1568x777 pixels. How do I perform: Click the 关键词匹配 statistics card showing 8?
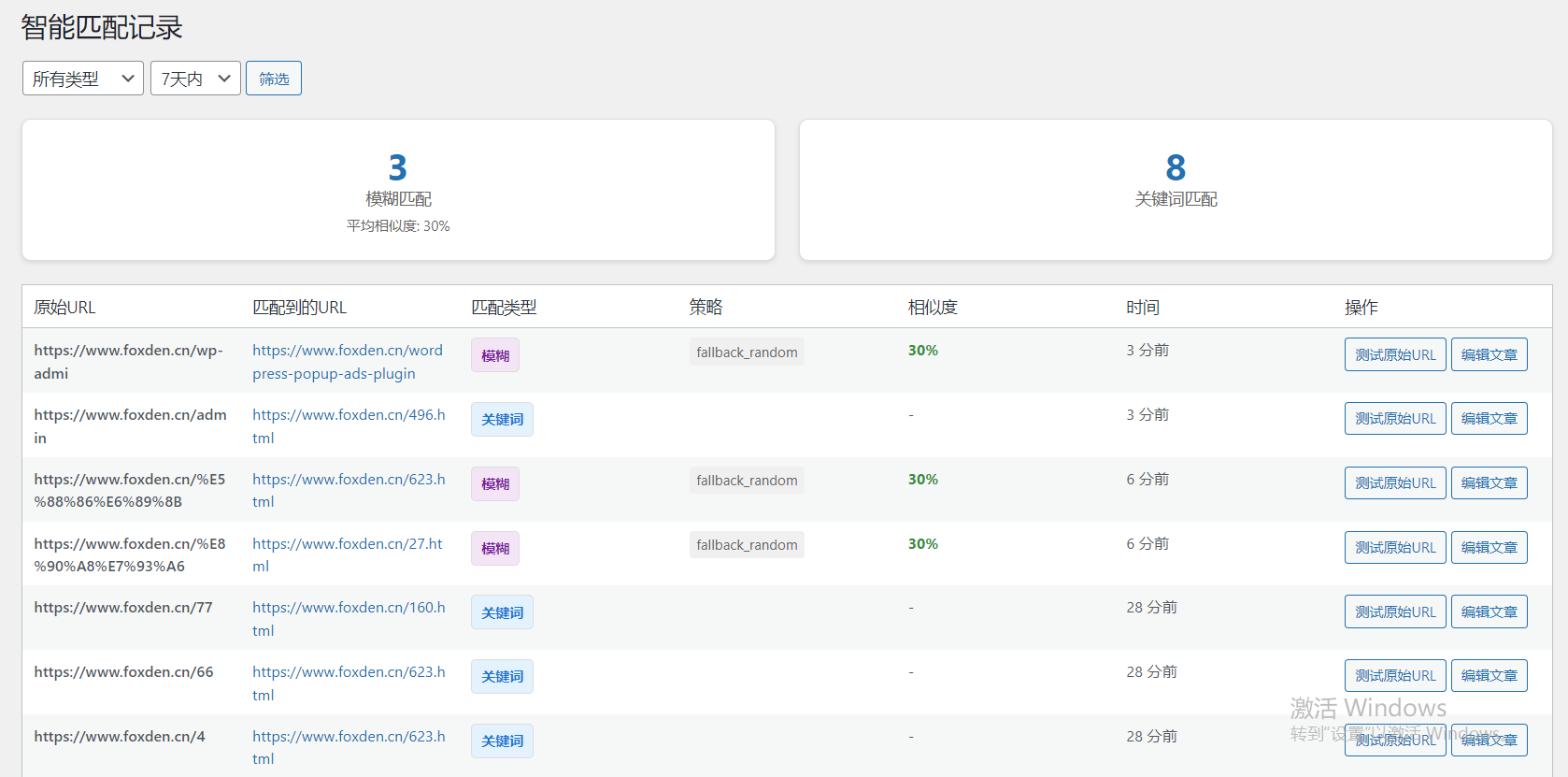pyautogui.click(x=1176, y=190)
